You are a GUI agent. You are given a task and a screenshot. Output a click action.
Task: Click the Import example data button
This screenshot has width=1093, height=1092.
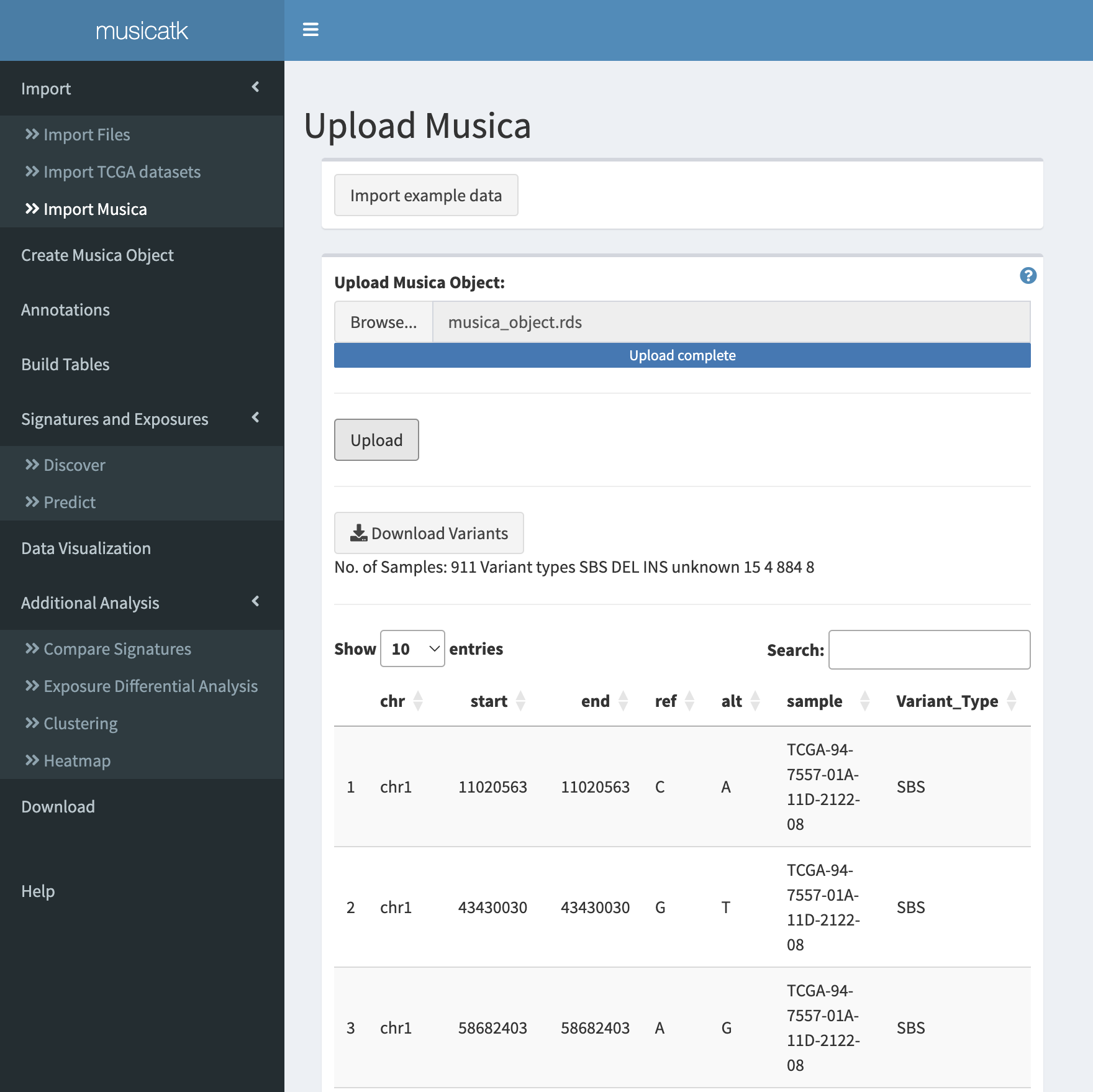(x=426, y=194)
